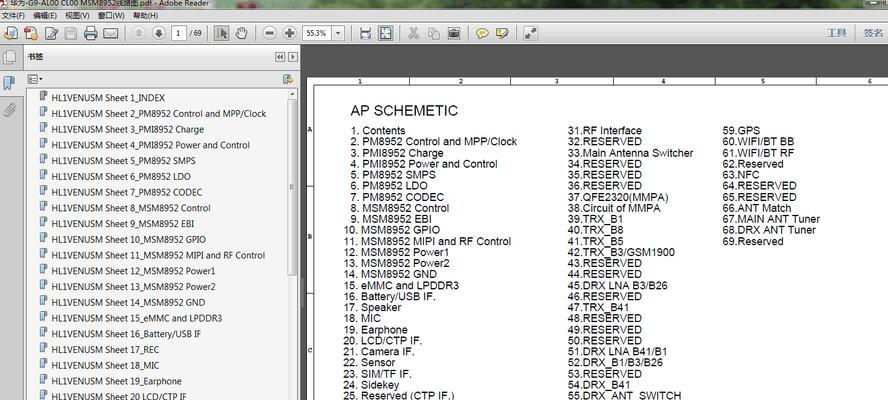This screenshot has height=400, width=888.
Task: Click the open file toolbar icon
Action: point(11,33)
